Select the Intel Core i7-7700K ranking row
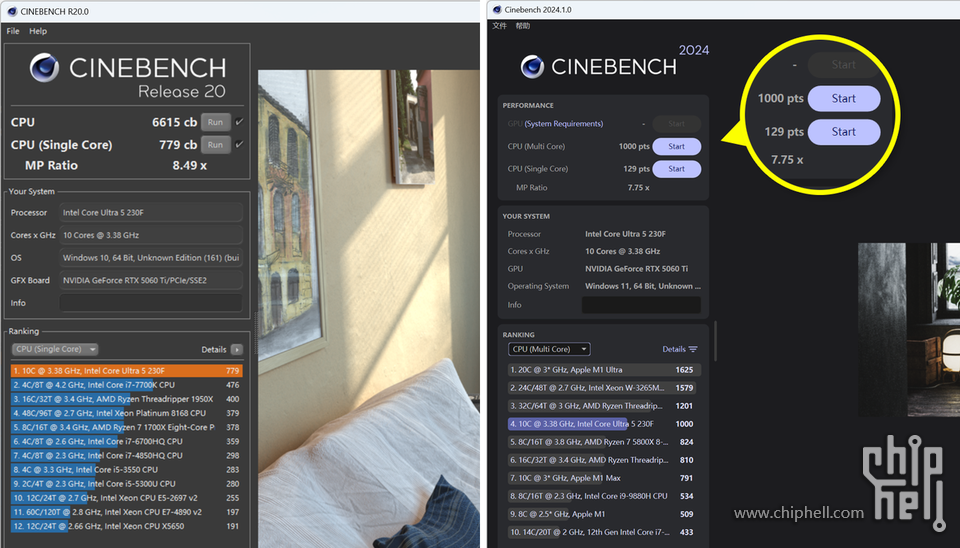 pos(126,385)
